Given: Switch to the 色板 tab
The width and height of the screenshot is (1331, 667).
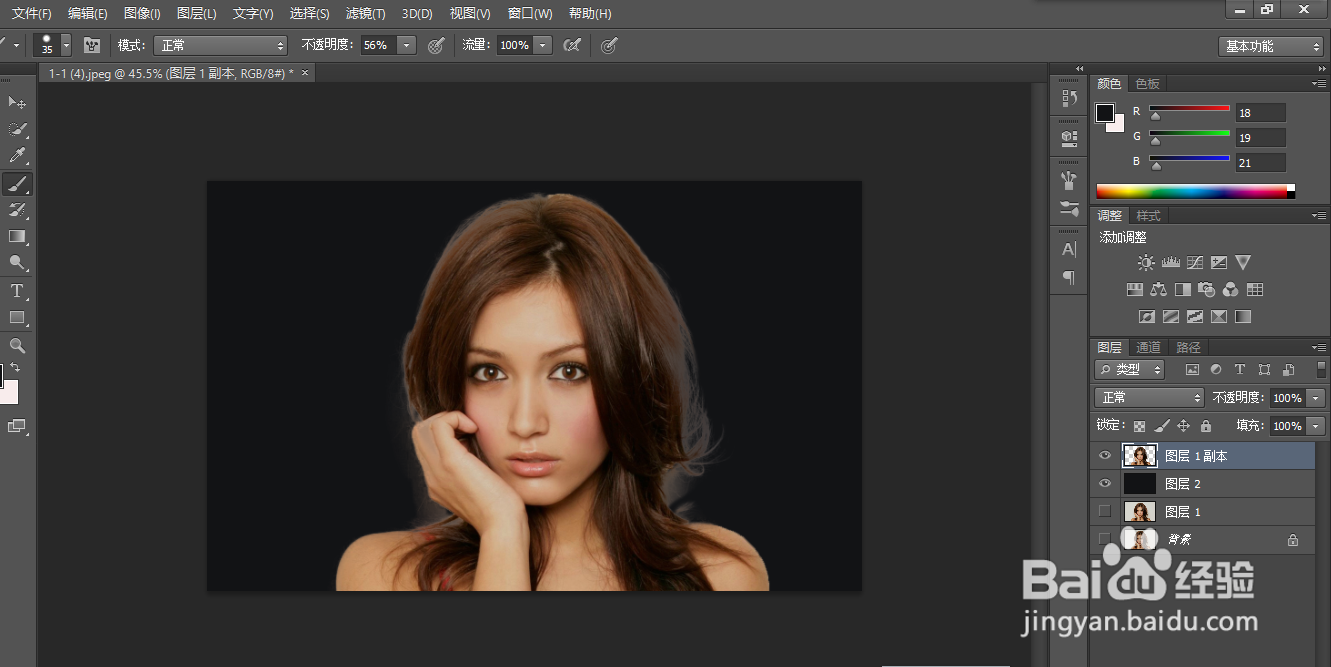Looking at the screenshot, I should (x=1147, y=84).
